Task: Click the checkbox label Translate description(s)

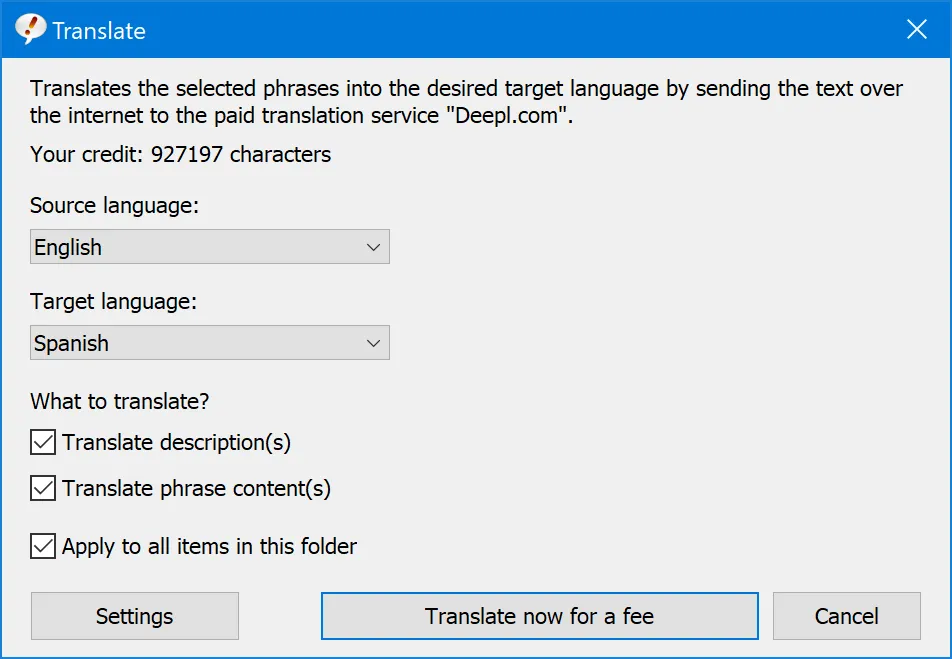Action: 180,442
